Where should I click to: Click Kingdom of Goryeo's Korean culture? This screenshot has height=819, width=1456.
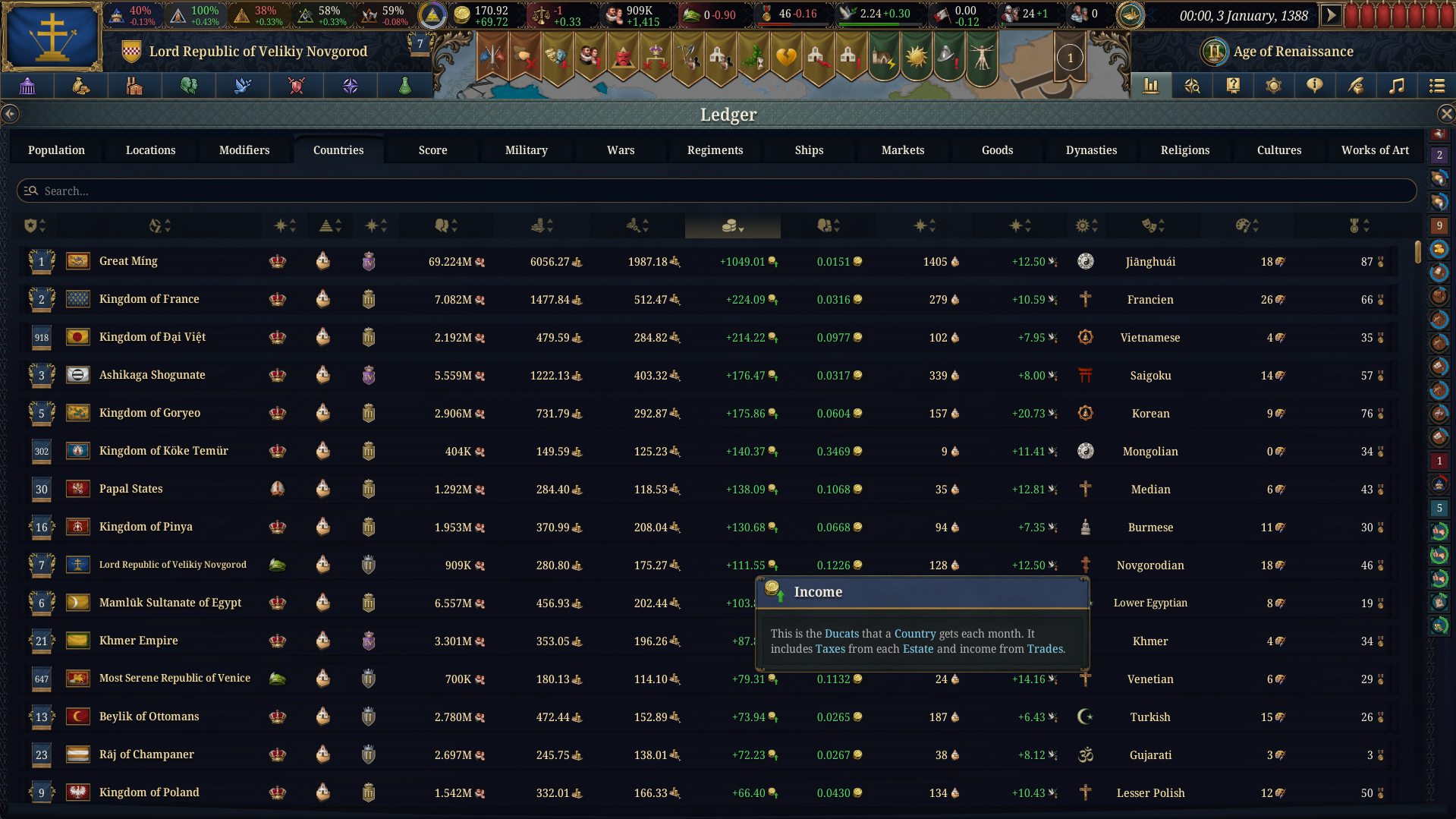point(1150,414)
